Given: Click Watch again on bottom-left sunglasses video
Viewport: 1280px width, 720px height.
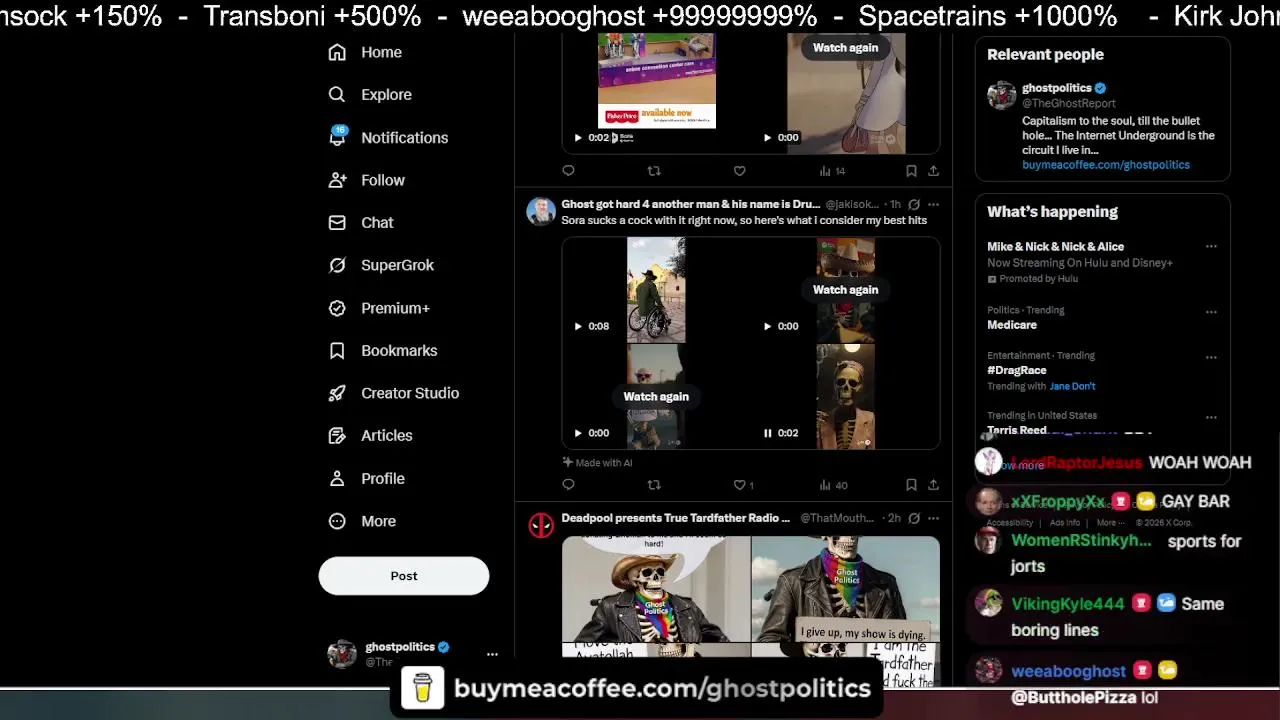Looking at the screenshot, I should pyautogui.click(x=656, y=396).
